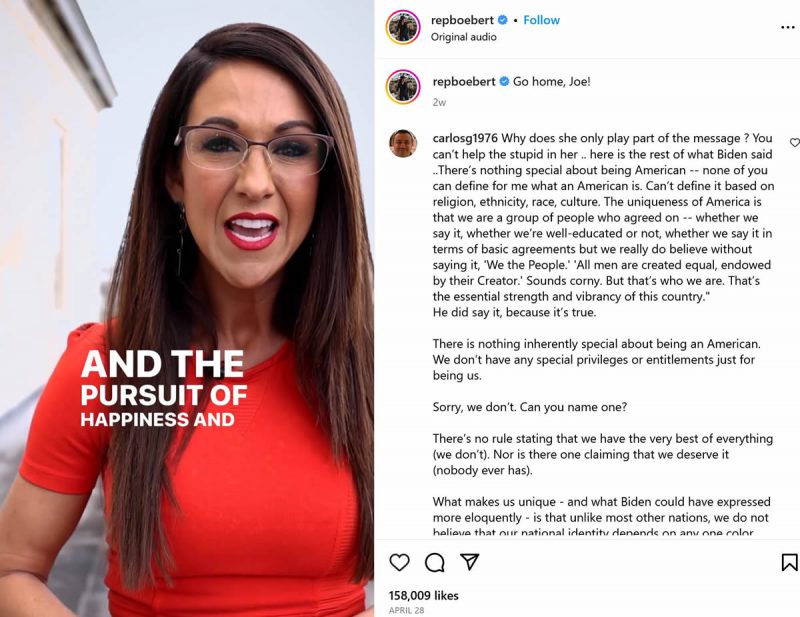Open Original audio link
Screen dimensions: 800x617
click(463, 37)
